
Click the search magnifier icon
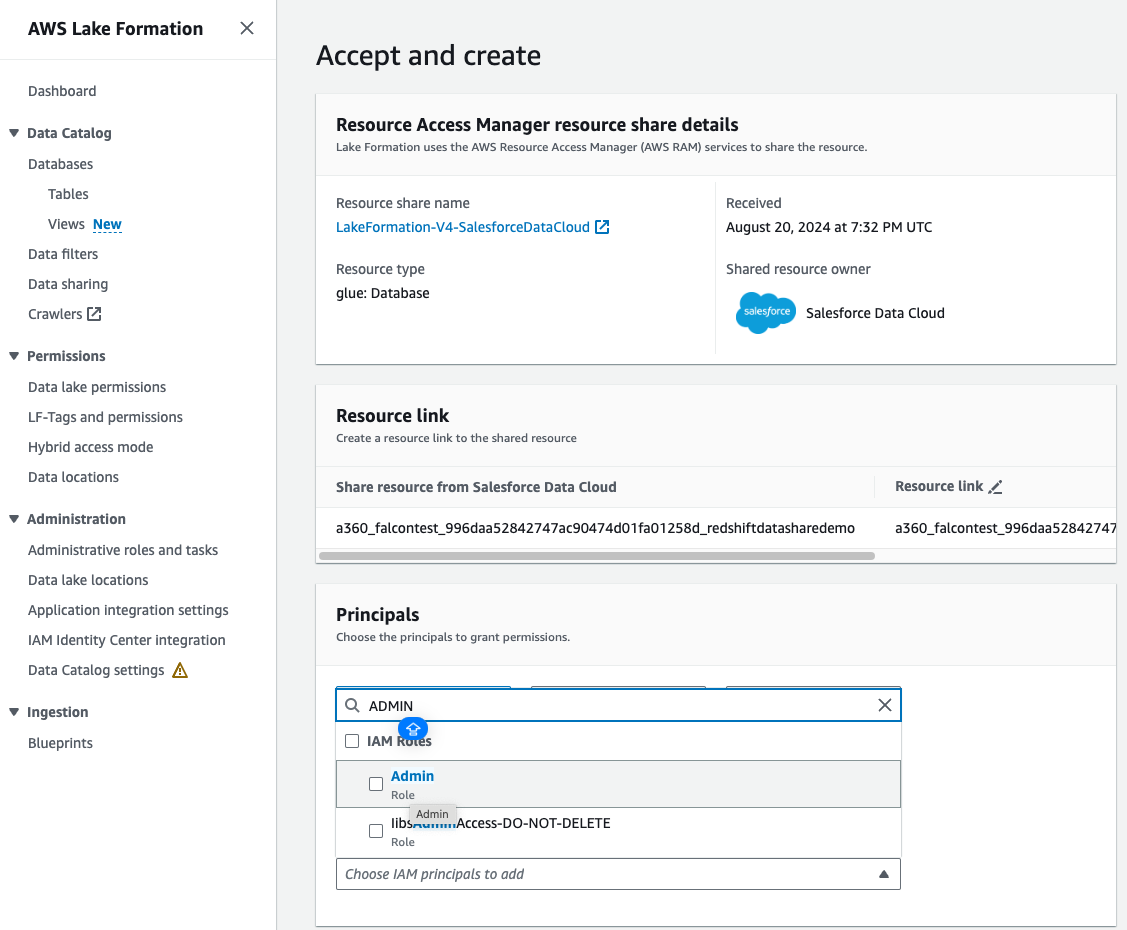352,705
